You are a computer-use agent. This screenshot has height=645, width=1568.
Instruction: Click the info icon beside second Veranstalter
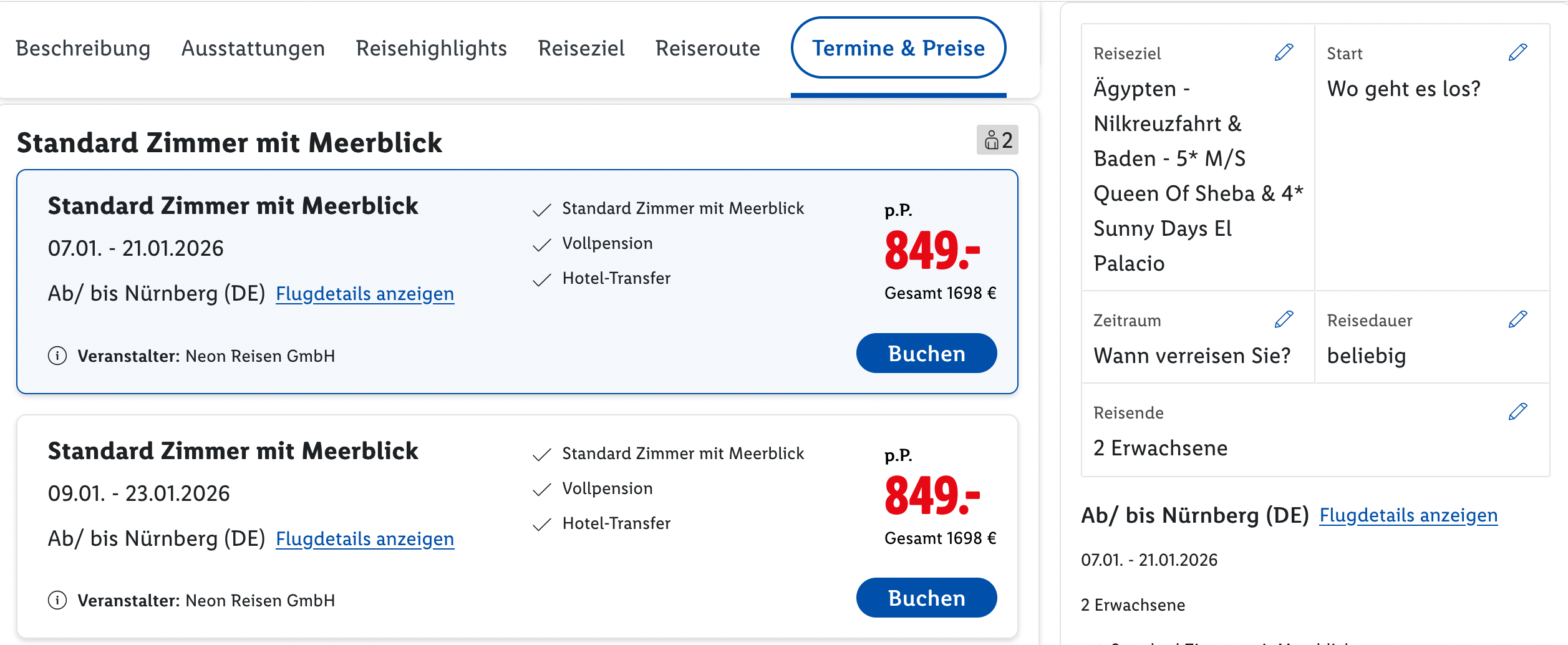tap(57, 600)
